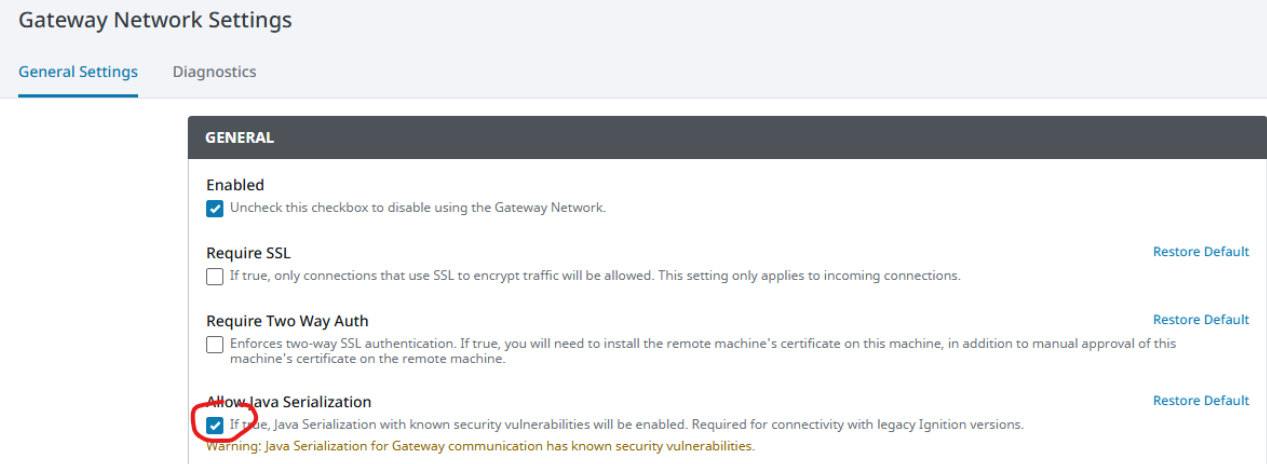Image resolution: width=1267 pixels, height=464 pixels.
Task: Click the Enabled setting label
Action: point(235,185)
